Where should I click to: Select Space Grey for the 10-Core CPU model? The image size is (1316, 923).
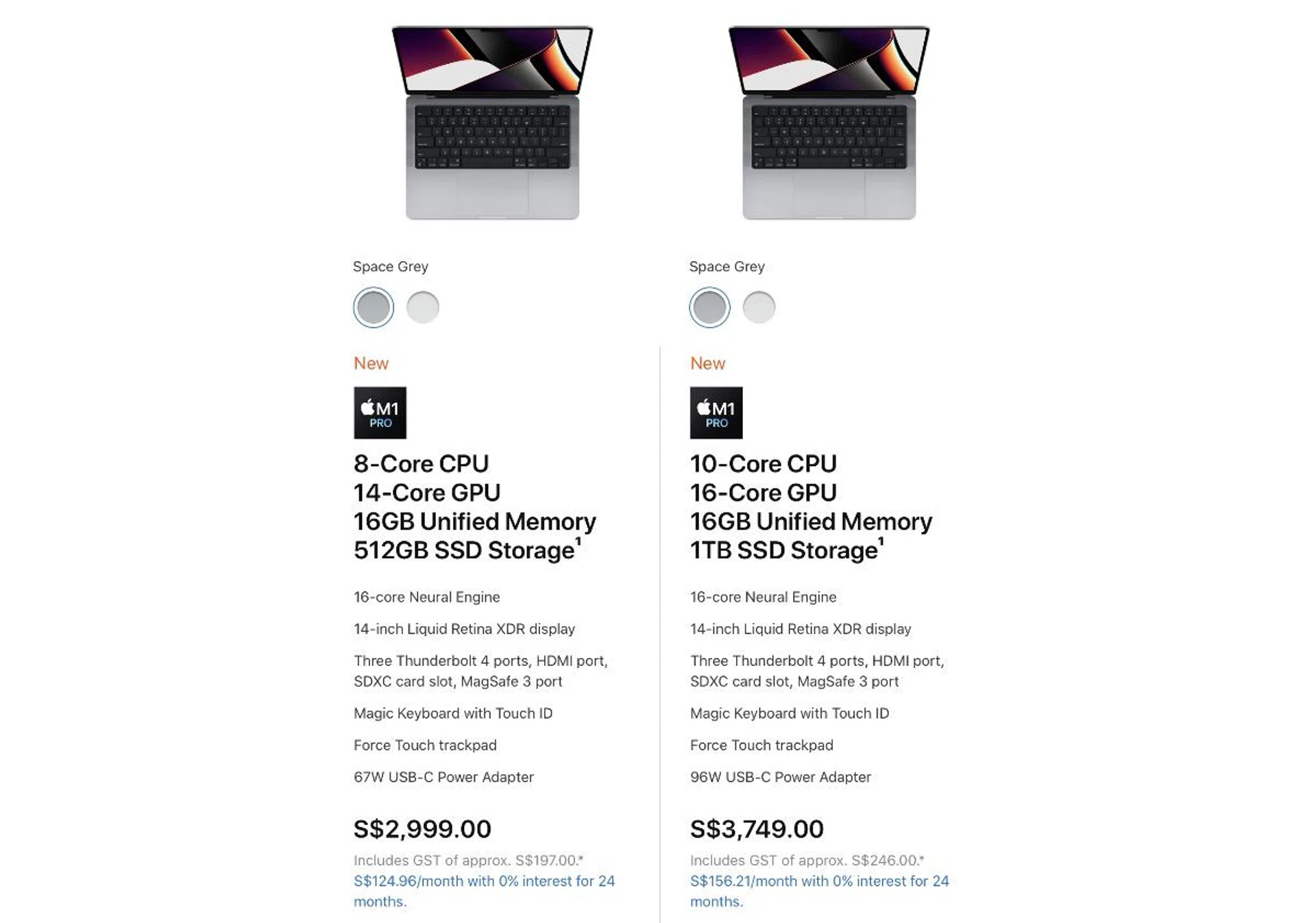pos(708,307)
